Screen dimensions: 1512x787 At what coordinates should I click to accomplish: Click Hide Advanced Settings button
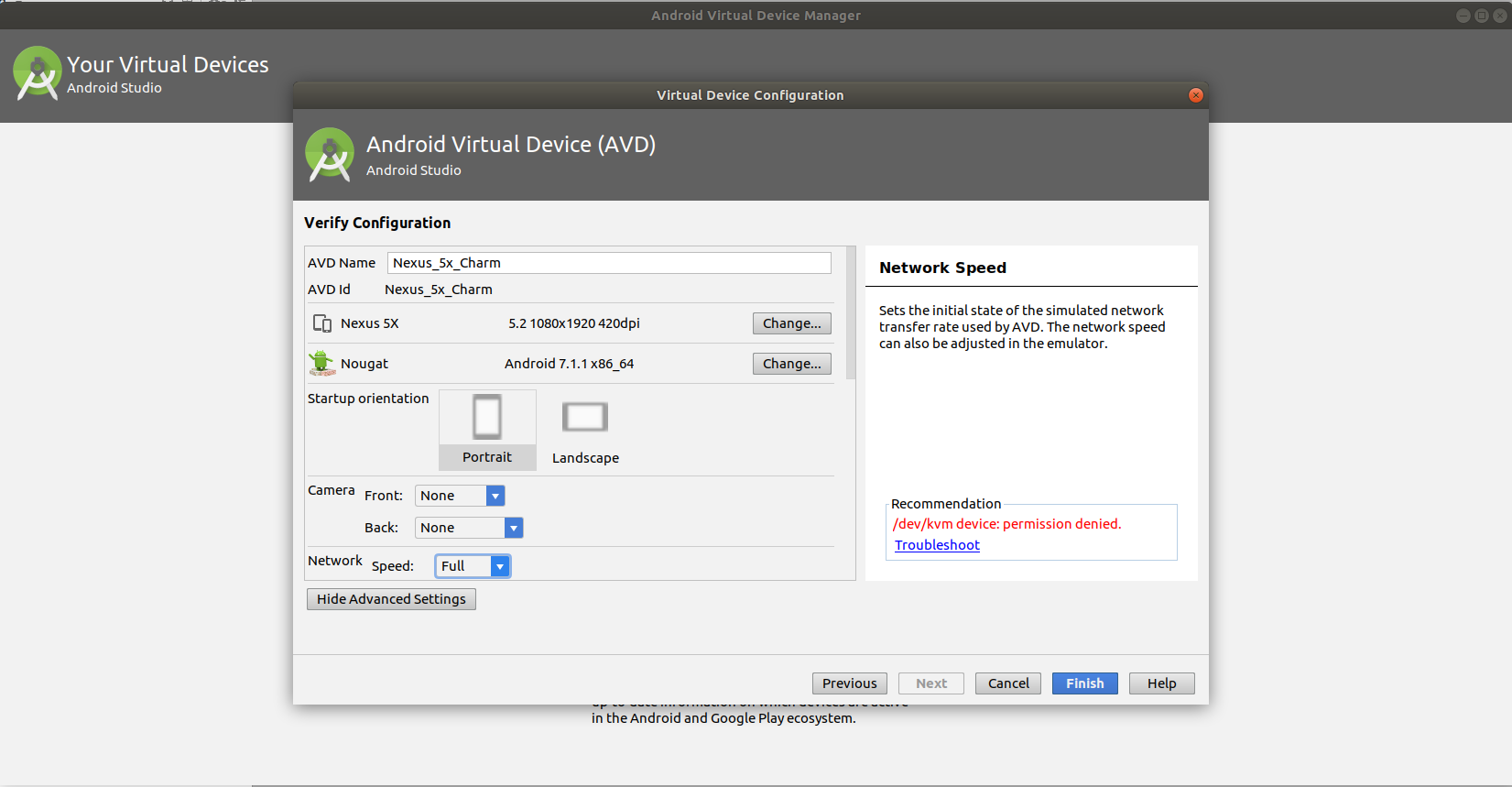tap(391, 599)
